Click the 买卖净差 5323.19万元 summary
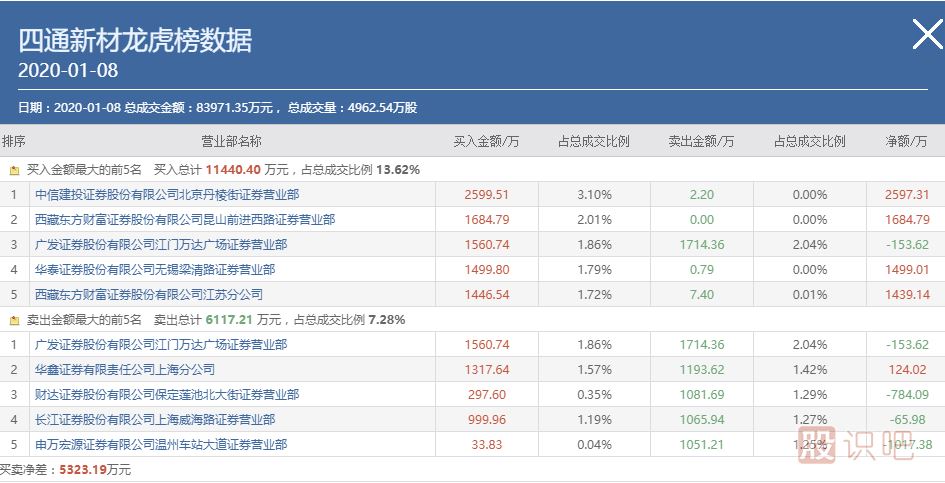This screenshot has height=483, width=945. pos(65,469)
